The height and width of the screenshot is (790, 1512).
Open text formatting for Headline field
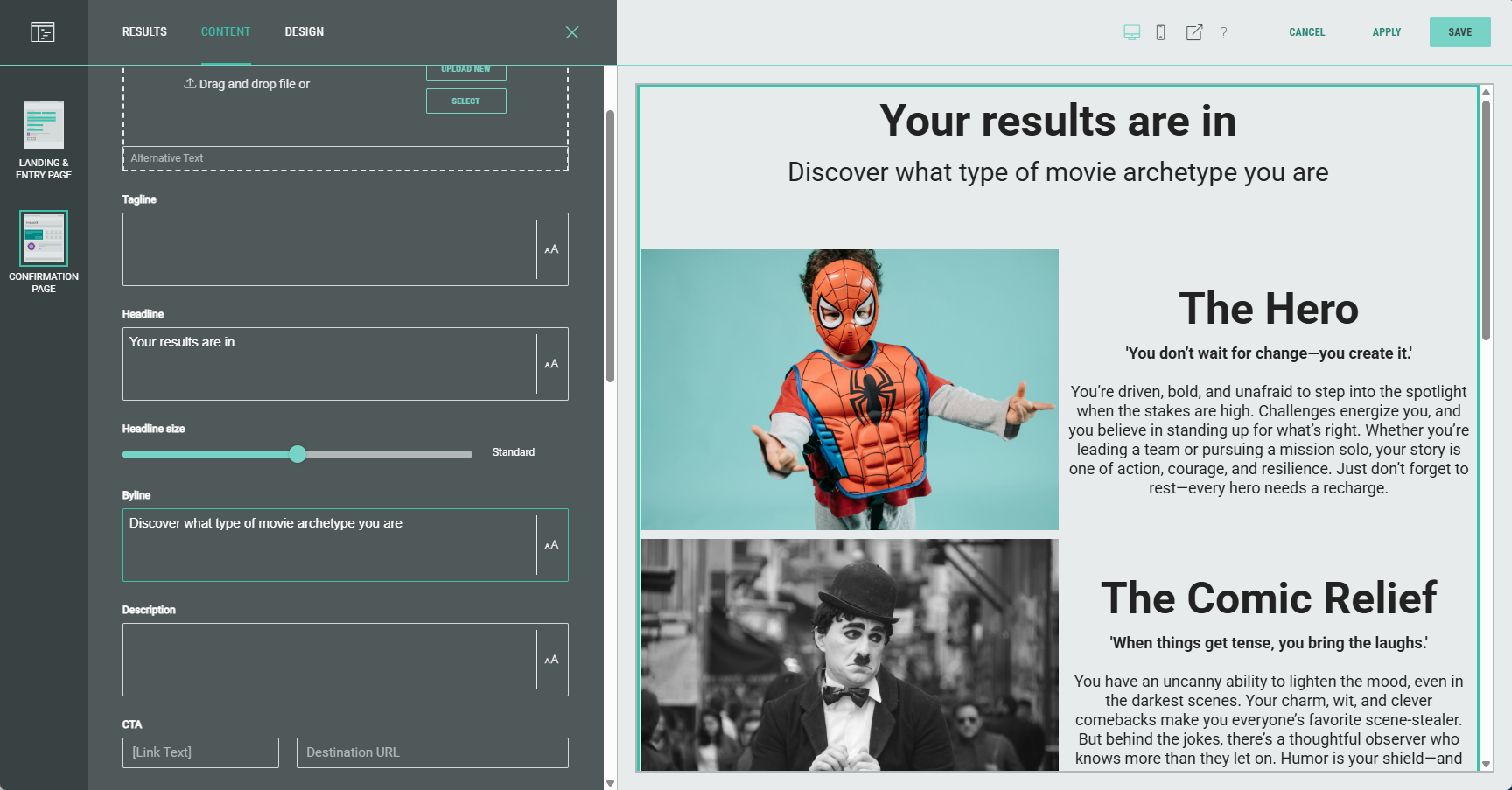point(551,364)
